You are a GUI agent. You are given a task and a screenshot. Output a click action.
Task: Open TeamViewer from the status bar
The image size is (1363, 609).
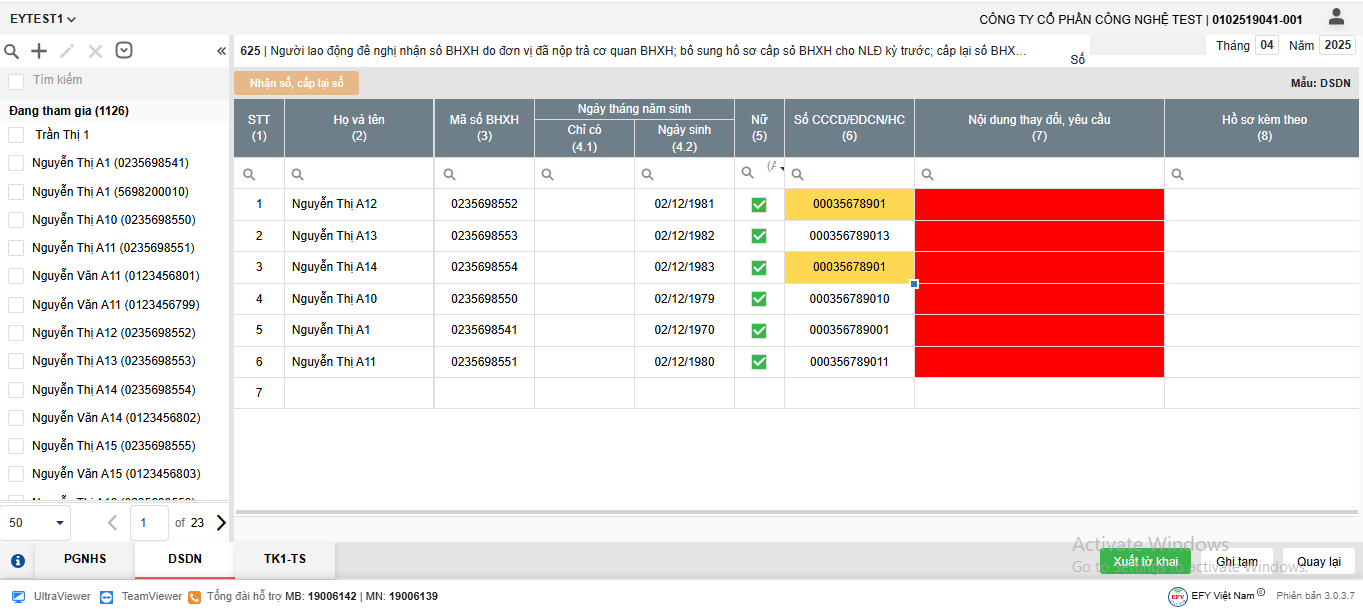(106, 597)
